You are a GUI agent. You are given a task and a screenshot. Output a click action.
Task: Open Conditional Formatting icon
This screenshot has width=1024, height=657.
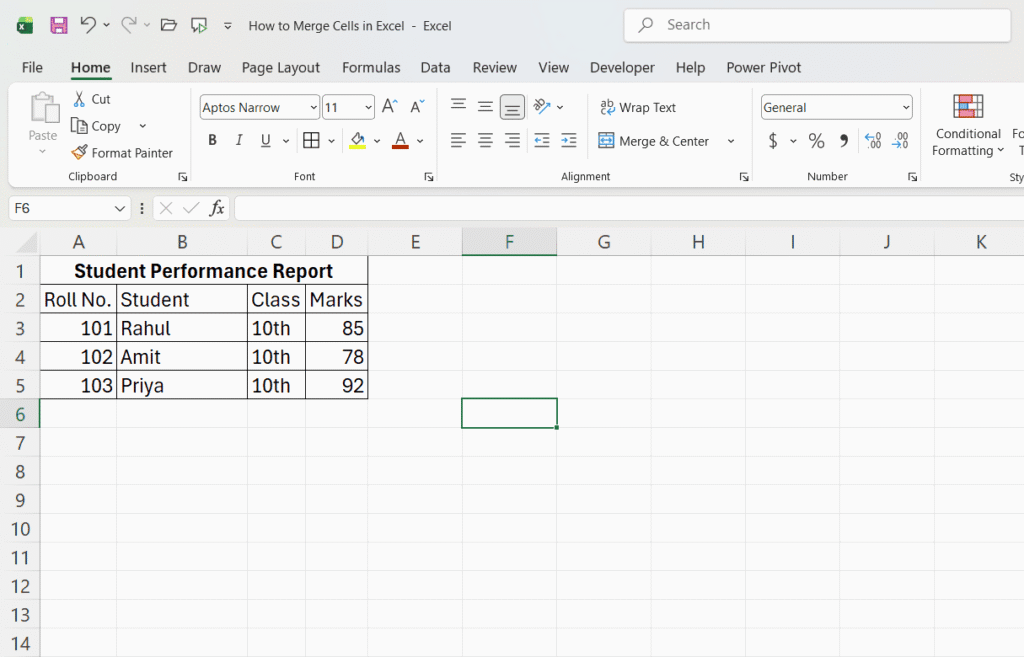(x=968, y=106)
